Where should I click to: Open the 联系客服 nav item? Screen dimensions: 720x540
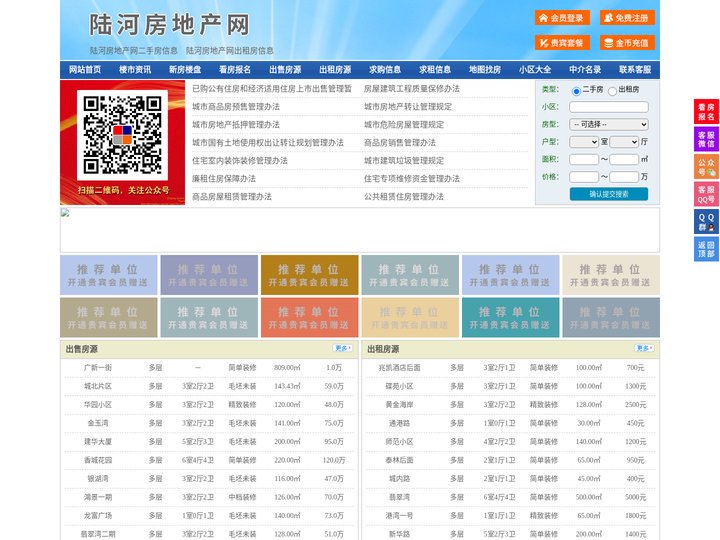(635, 70)
